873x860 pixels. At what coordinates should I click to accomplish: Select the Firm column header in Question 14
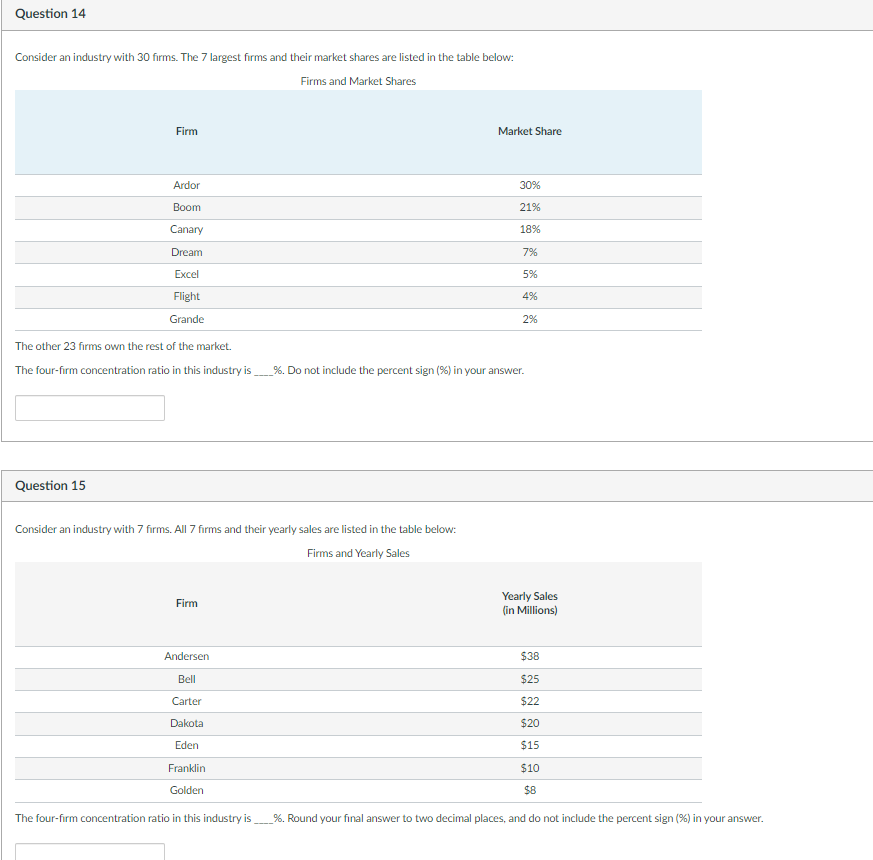click(x=186, y=130)
